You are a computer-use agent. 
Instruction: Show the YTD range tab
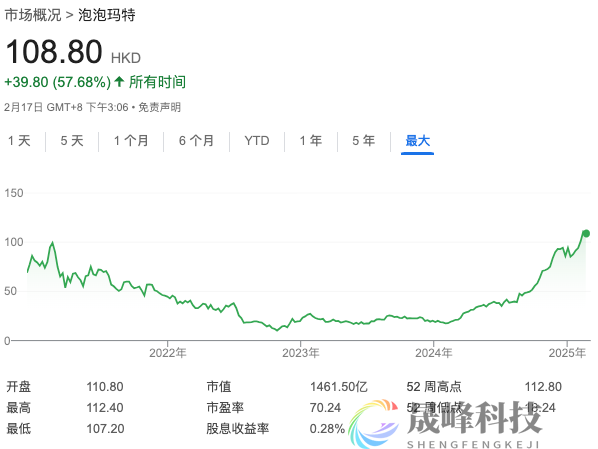(257, 141)
